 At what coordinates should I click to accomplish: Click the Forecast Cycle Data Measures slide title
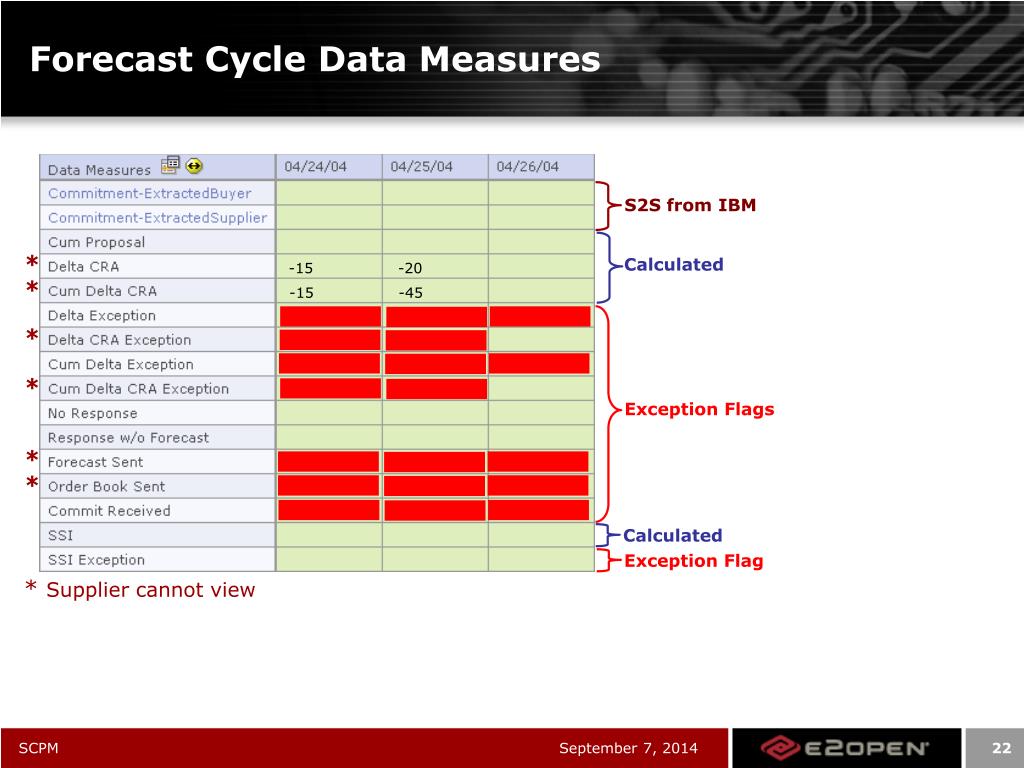pyautogui.click(x=315, y=59)
